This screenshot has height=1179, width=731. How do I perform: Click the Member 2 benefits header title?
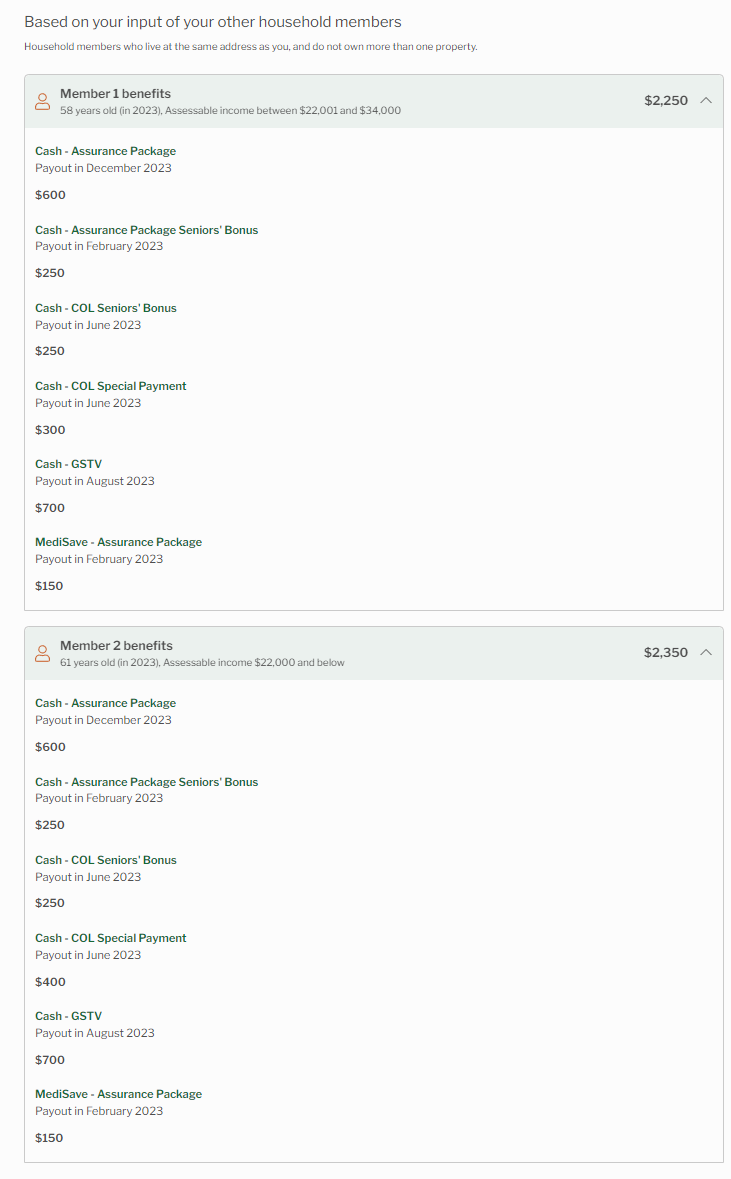point(116,645)
